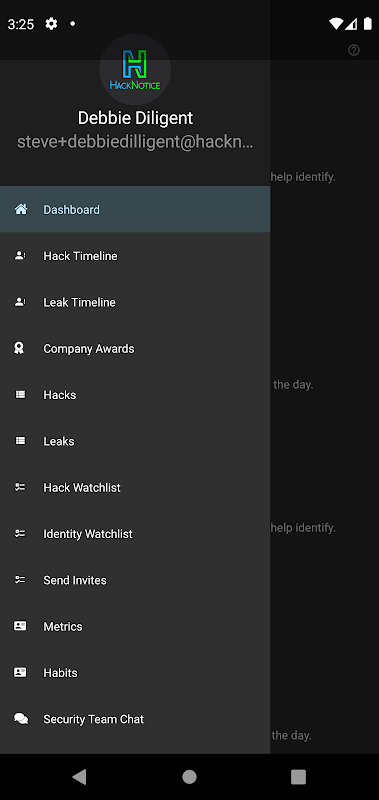Click the Company Awards ribbon icon
Viewport: 379px width, 800px height.
tap(19, 348)
